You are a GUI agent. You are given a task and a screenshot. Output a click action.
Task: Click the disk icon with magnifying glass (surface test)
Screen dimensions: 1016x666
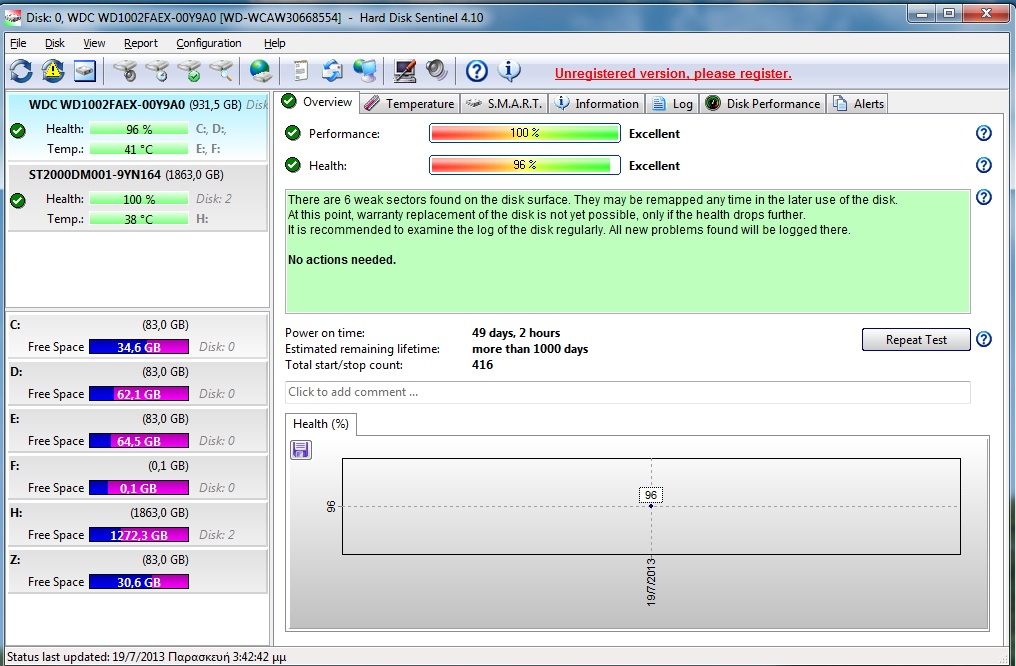click(x=222, y=71)
